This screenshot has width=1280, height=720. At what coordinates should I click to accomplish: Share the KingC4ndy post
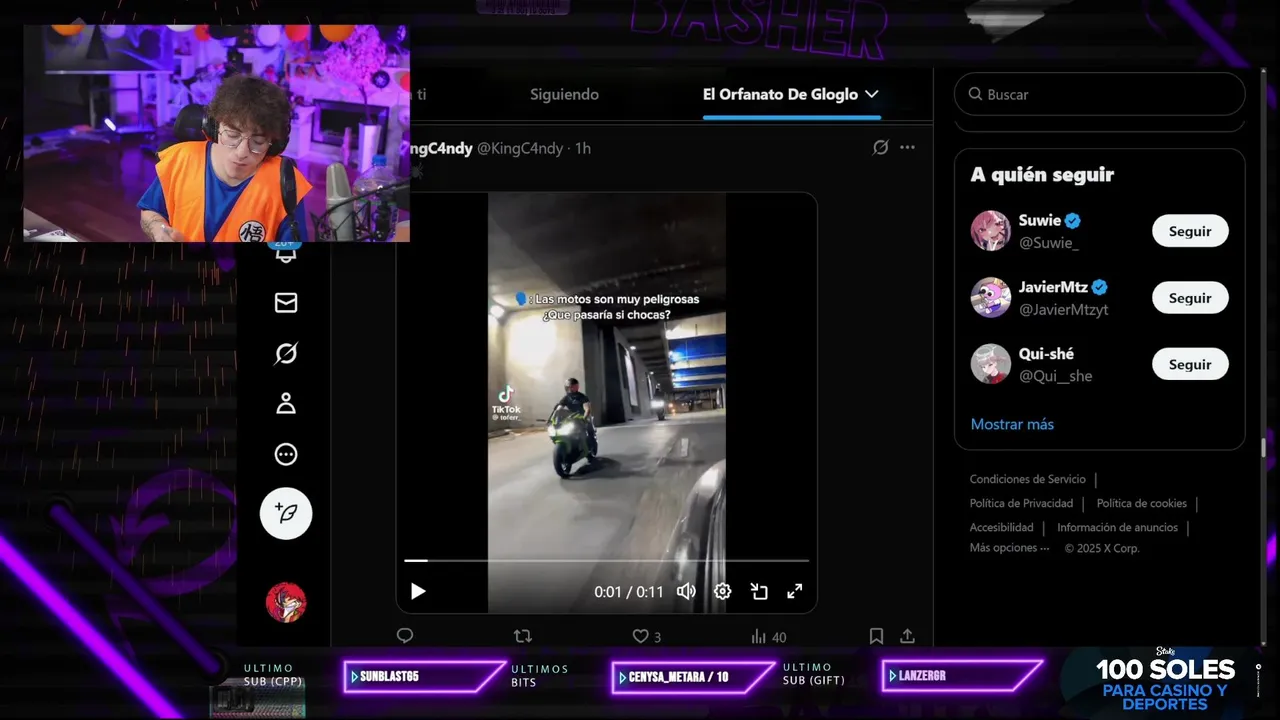[907, 636]
